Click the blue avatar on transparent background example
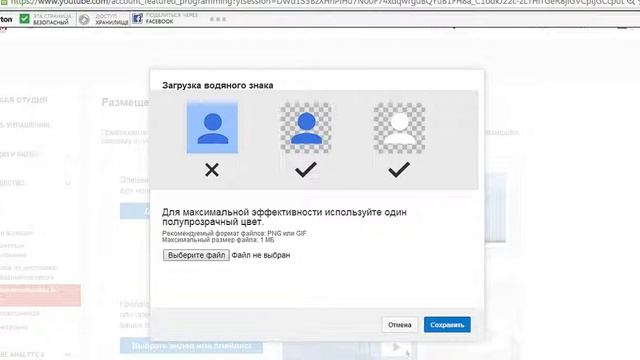Image resolution: width=640 pixels, height=360 pixels. pos(306,128)
